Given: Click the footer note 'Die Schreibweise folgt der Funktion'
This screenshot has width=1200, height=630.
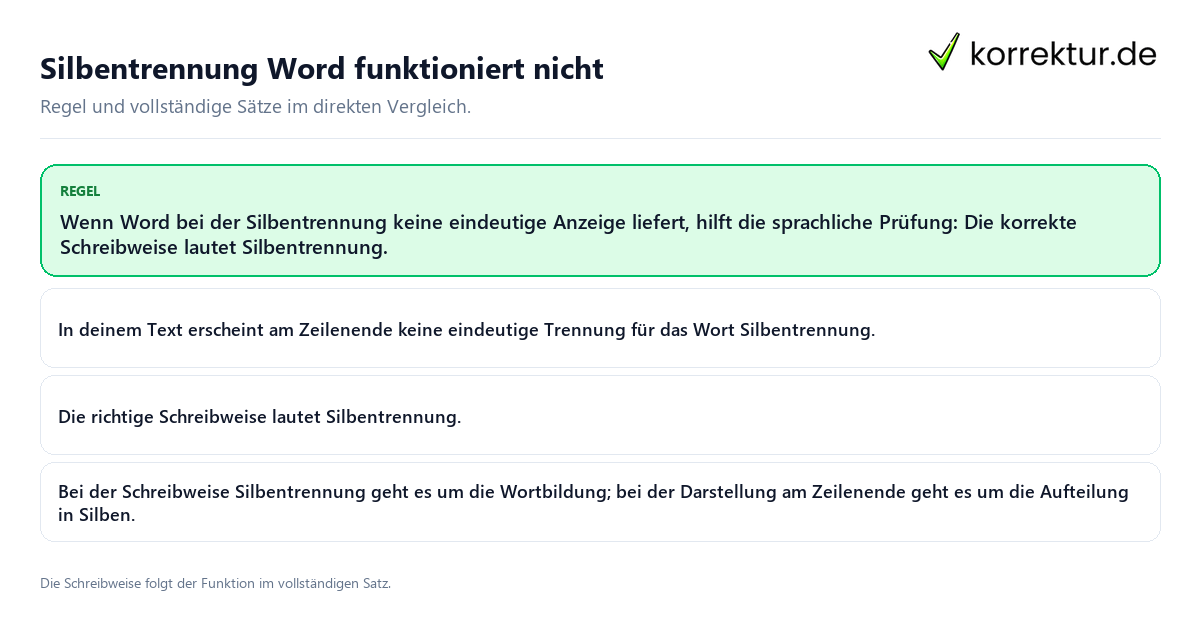Looking at the screenshot, I should 215,583.
